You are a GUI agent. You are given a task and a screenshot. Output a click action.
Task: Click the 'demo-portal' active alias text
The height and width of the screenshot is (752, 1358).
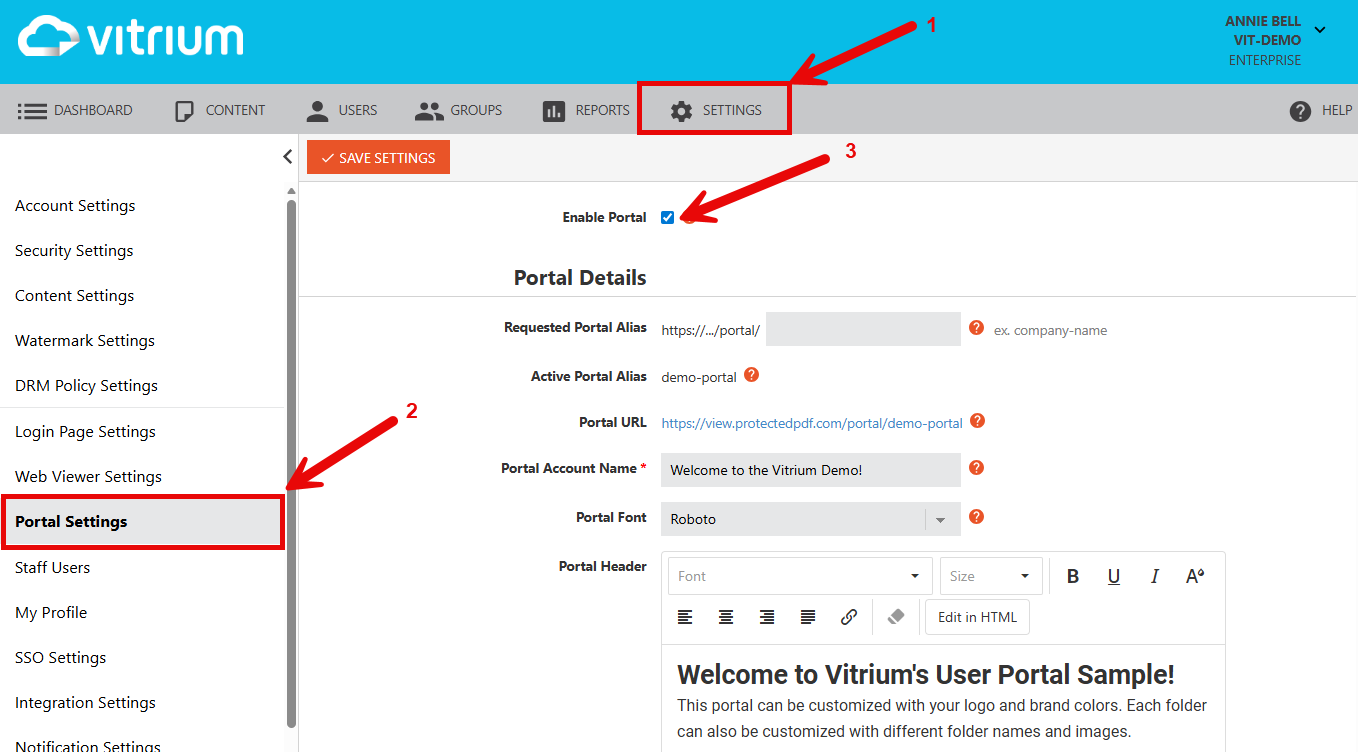tap(699, 377)
